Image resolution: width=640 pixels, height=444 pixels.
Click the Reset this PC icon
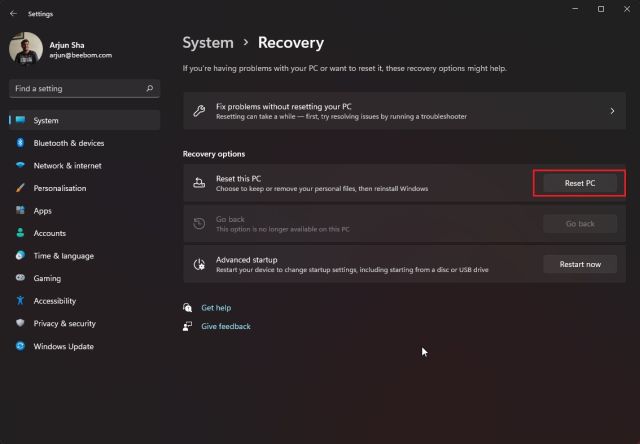[x=199, y=183]
